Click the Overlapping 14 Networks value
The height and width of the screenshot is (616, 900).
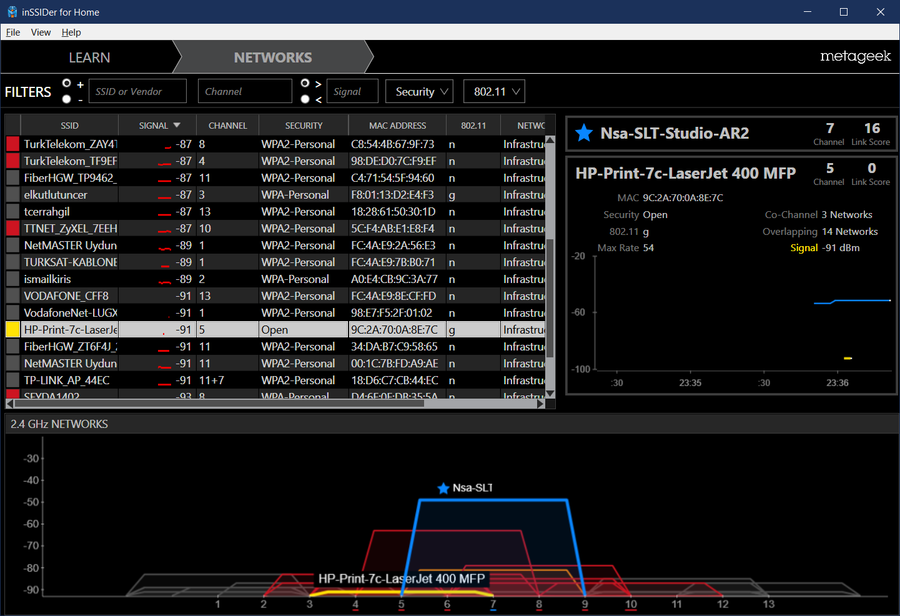849,231
